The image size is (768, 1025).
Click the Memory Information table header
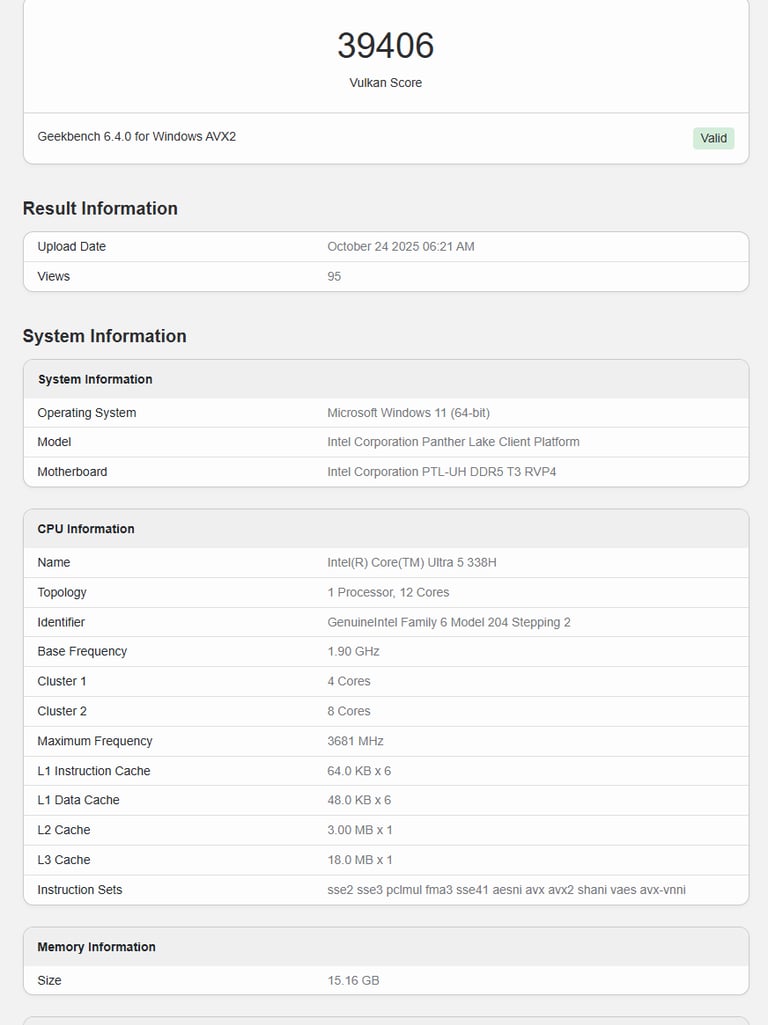(x=96, y=947)
